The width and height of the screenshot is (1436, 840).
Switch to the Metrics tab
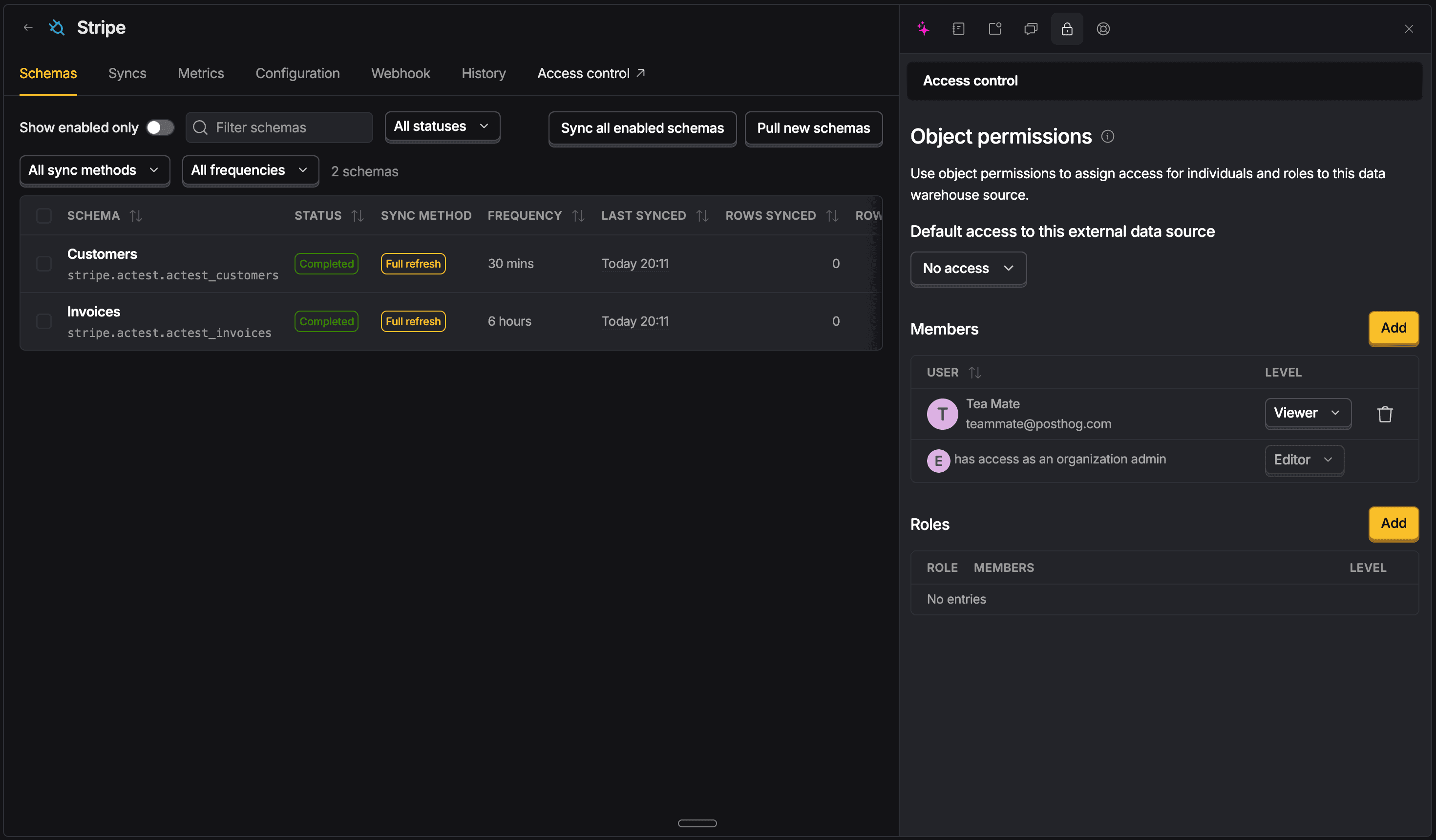(x=201, y=74)
